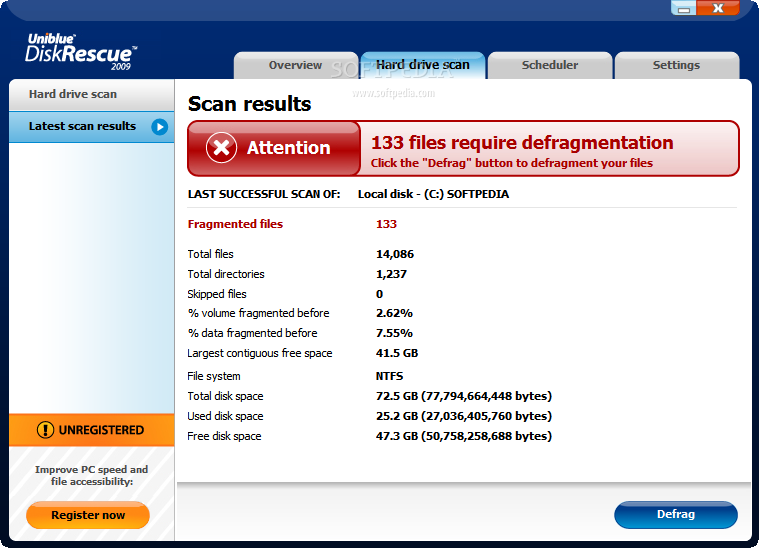Click the 7.55% value
759x548 pixels.
pyautogui.click(x=394, y=333)
